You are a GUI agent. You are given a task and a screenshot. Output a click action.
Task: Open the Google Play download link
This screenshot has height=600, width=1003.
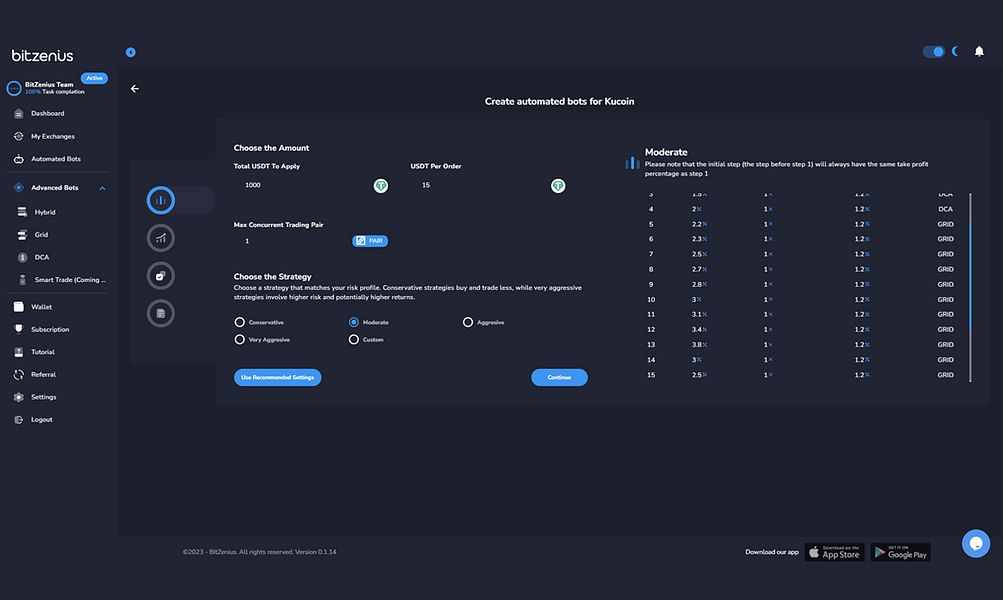point(900,552)
